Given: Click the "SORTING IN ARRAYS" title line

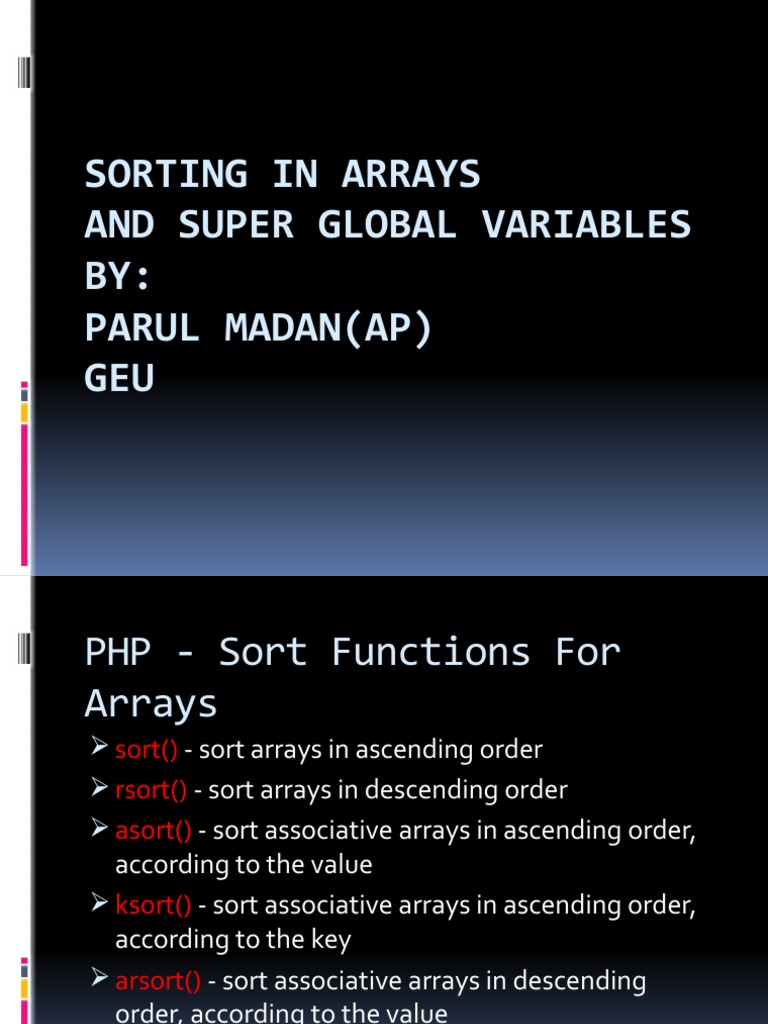Looking at the screenshot, I should 283,175.
